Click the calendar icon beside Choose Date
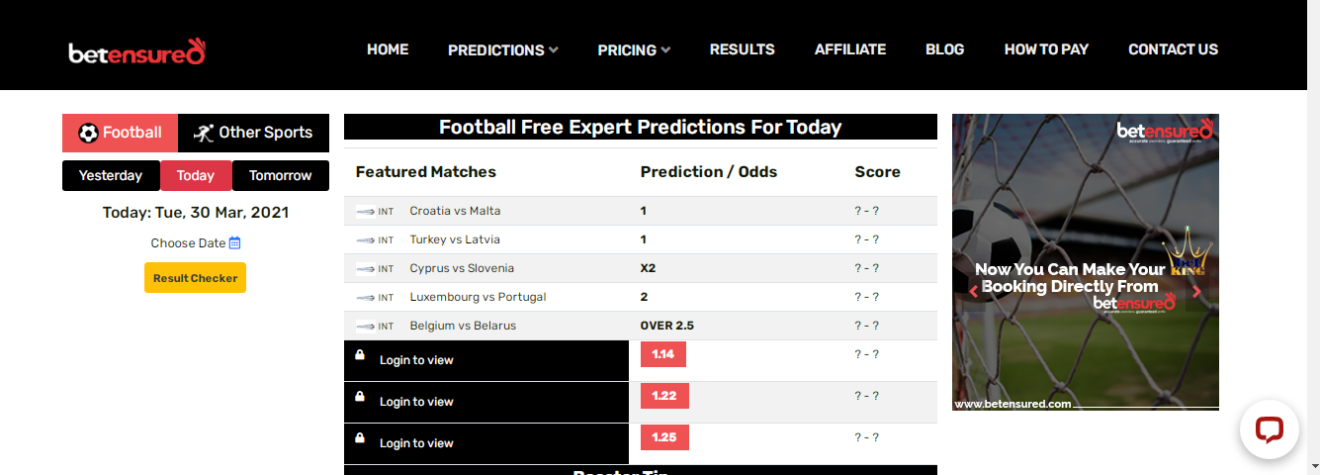The width and height of the screenshot is (1320, 475). pos(235,243)
